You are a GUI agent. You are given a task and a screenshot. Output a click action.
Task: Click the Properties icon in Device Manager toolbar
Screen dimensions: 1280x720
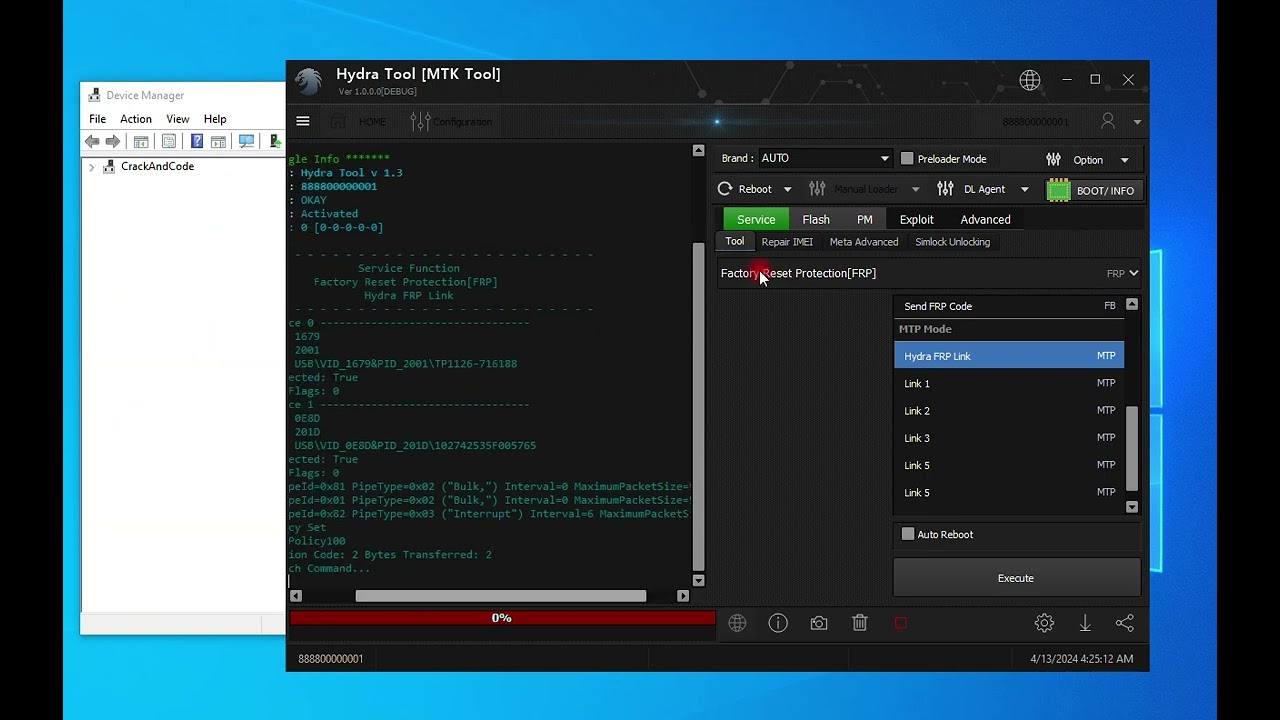[169, 142]
